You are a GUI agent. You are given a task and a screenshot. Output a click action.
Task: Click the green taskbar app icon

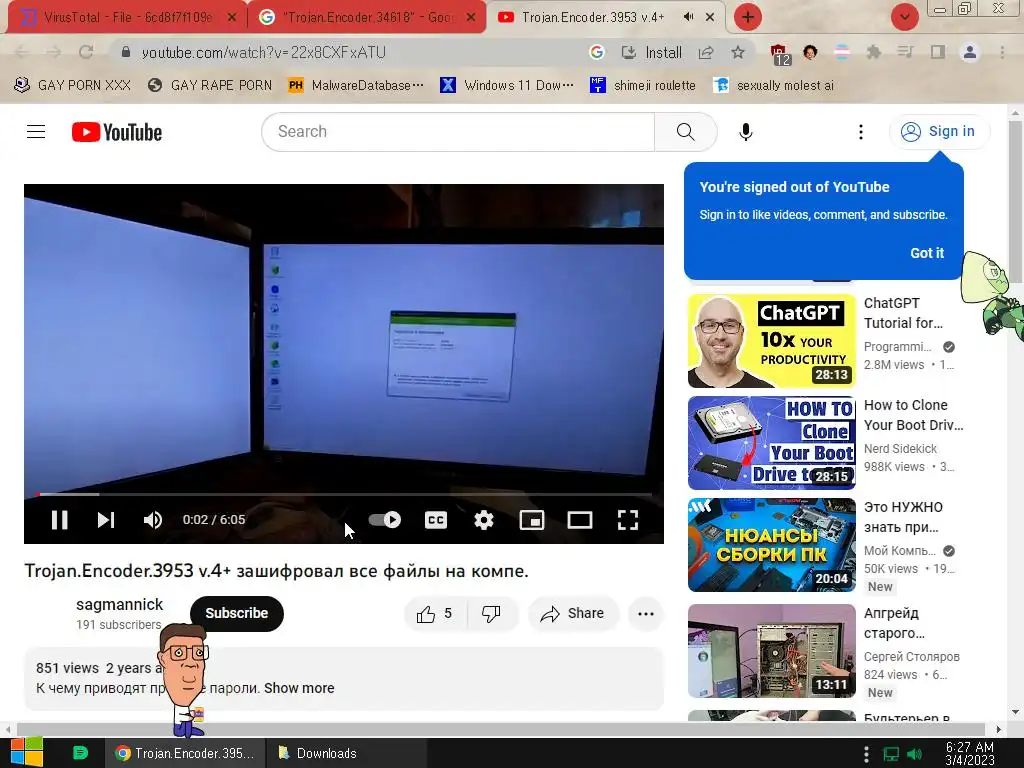click(x=80, y=753)
